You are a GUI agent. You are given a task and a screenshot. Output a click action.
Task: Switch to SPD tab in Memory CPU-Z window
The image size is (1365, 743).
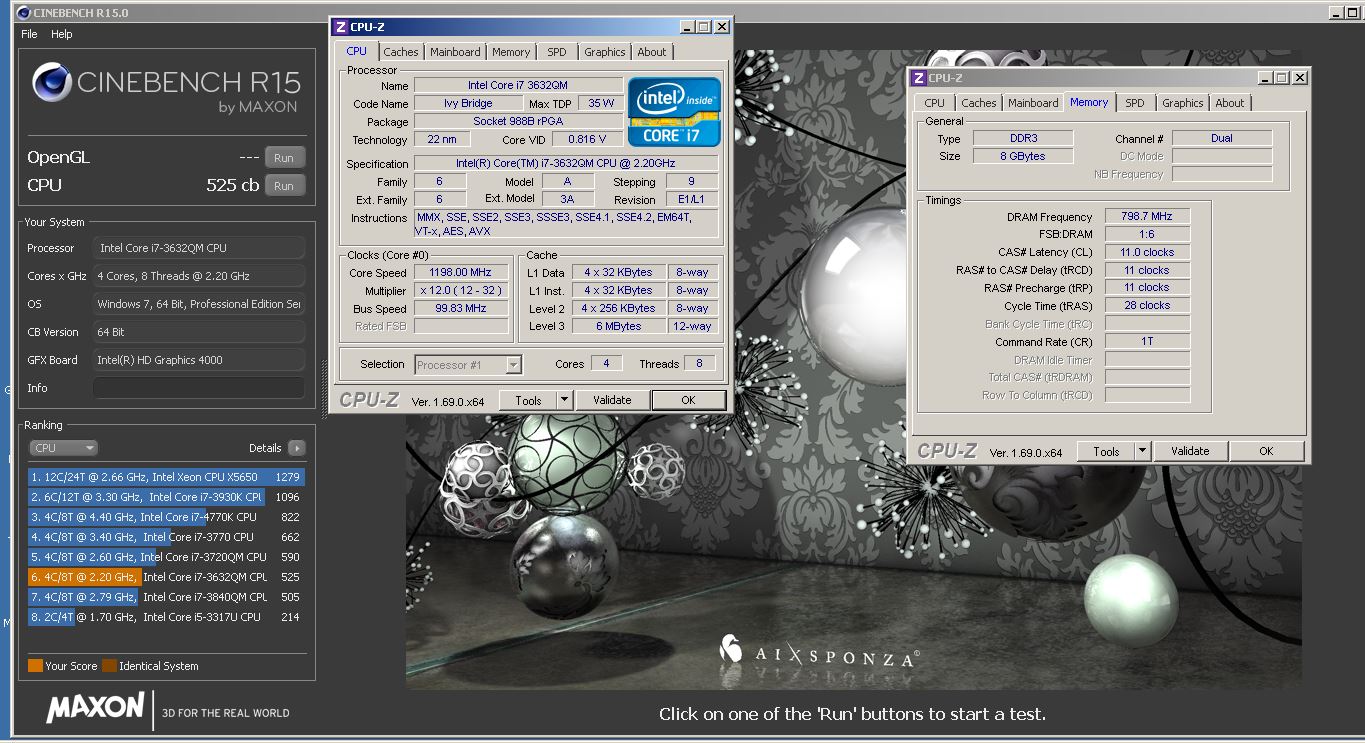click(1135, 103)
